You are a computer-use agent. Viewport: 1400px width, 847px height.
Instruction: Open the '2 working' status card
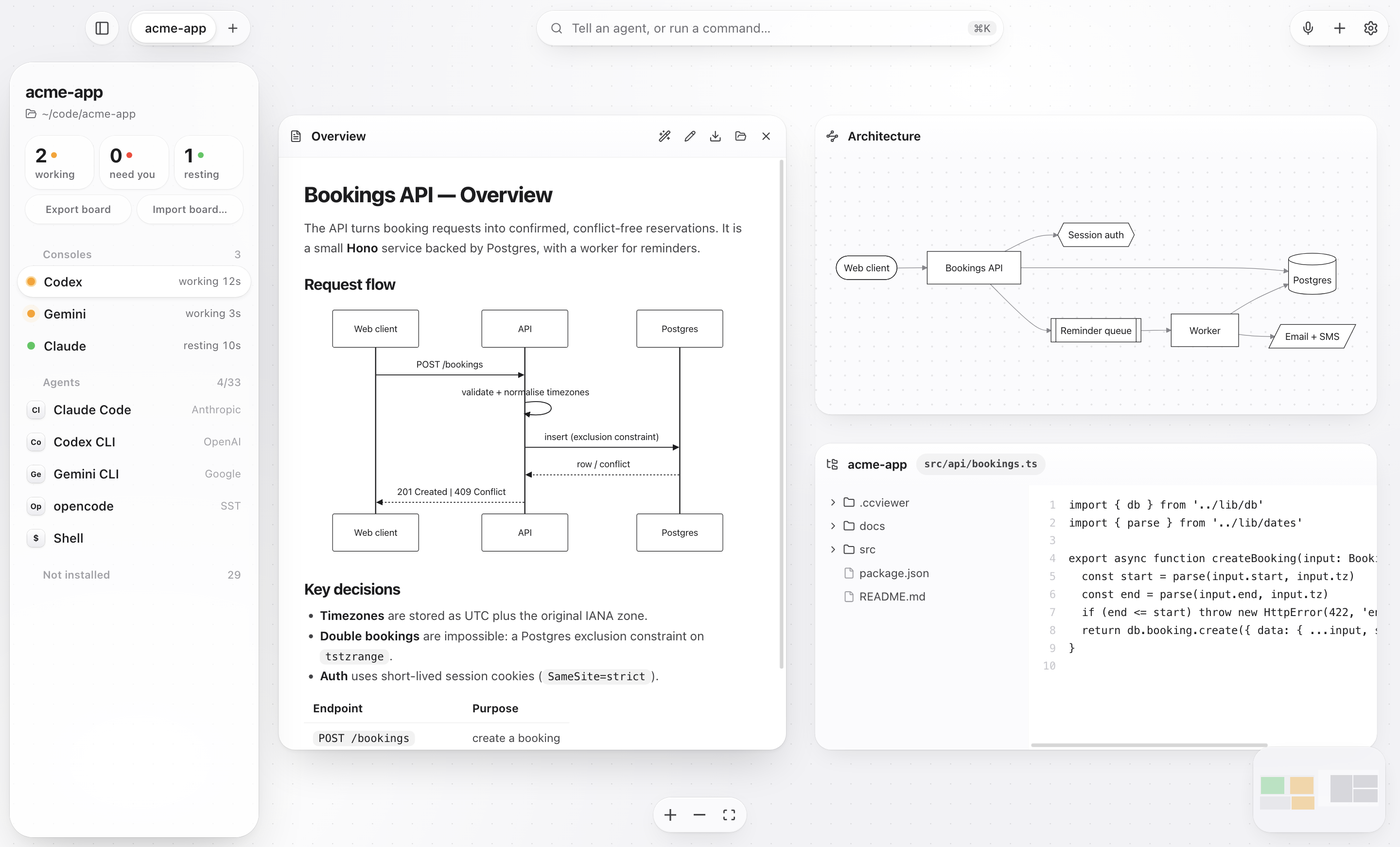click(x=59, y=162)
